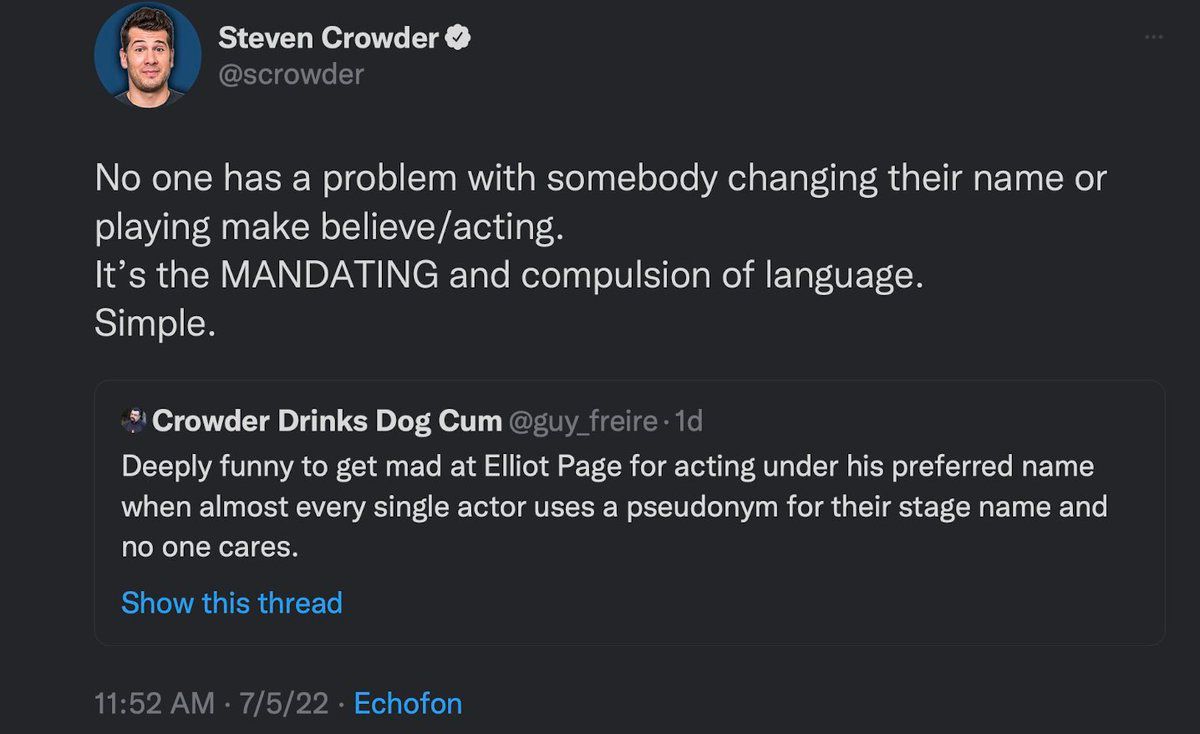The width and height of the screenshot is (1200, 734).
Task: Click "playing make believe/acting." tweet line
Action: [329, 228]
